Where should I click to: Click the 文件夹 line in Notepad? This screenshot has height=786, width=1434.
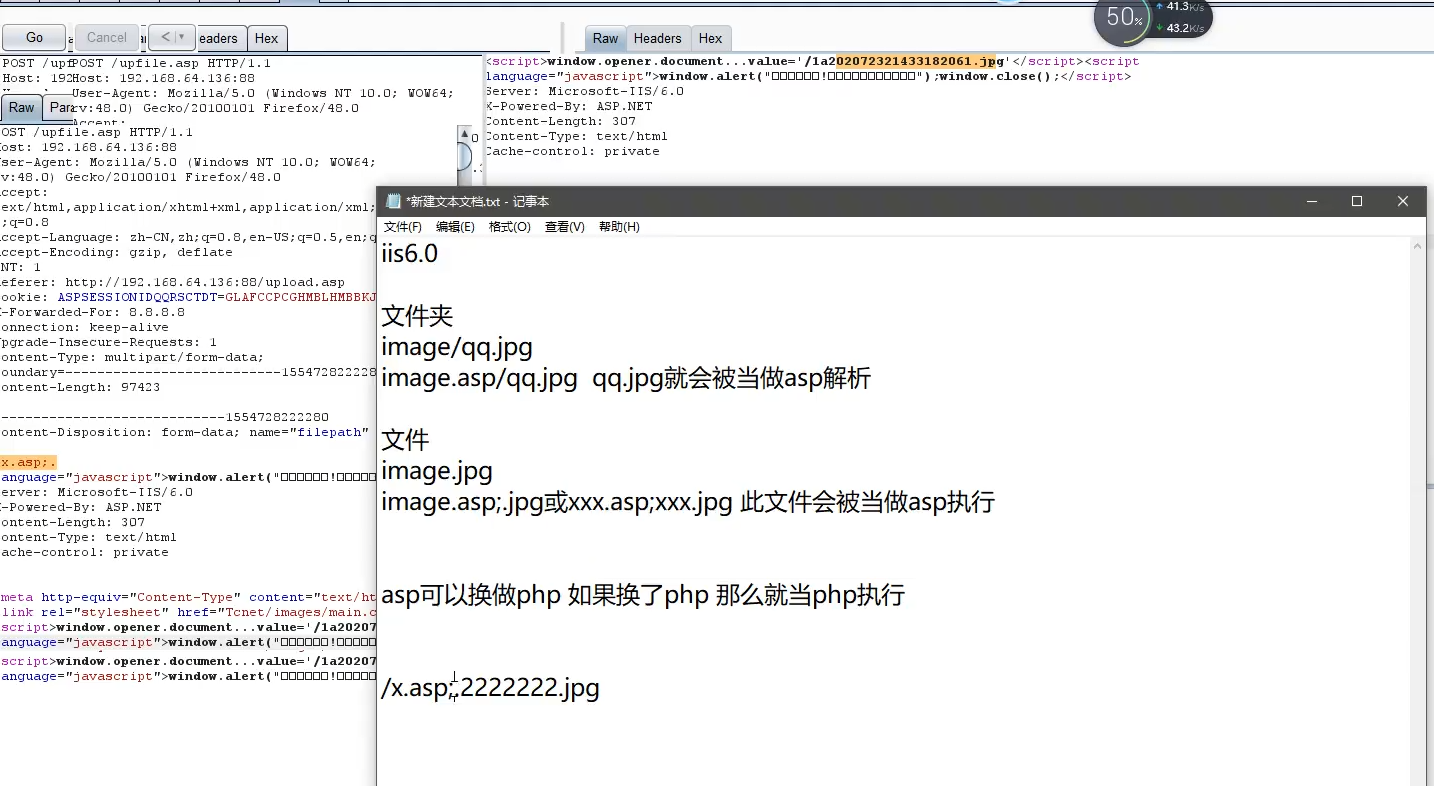[x=417, y=316]
